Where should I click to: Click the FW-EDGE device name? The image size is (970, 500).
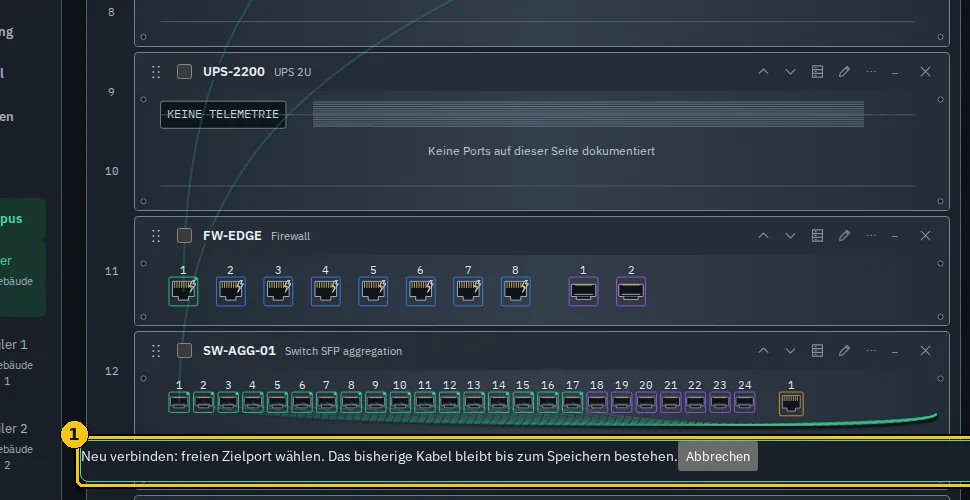tap(233, 236)
